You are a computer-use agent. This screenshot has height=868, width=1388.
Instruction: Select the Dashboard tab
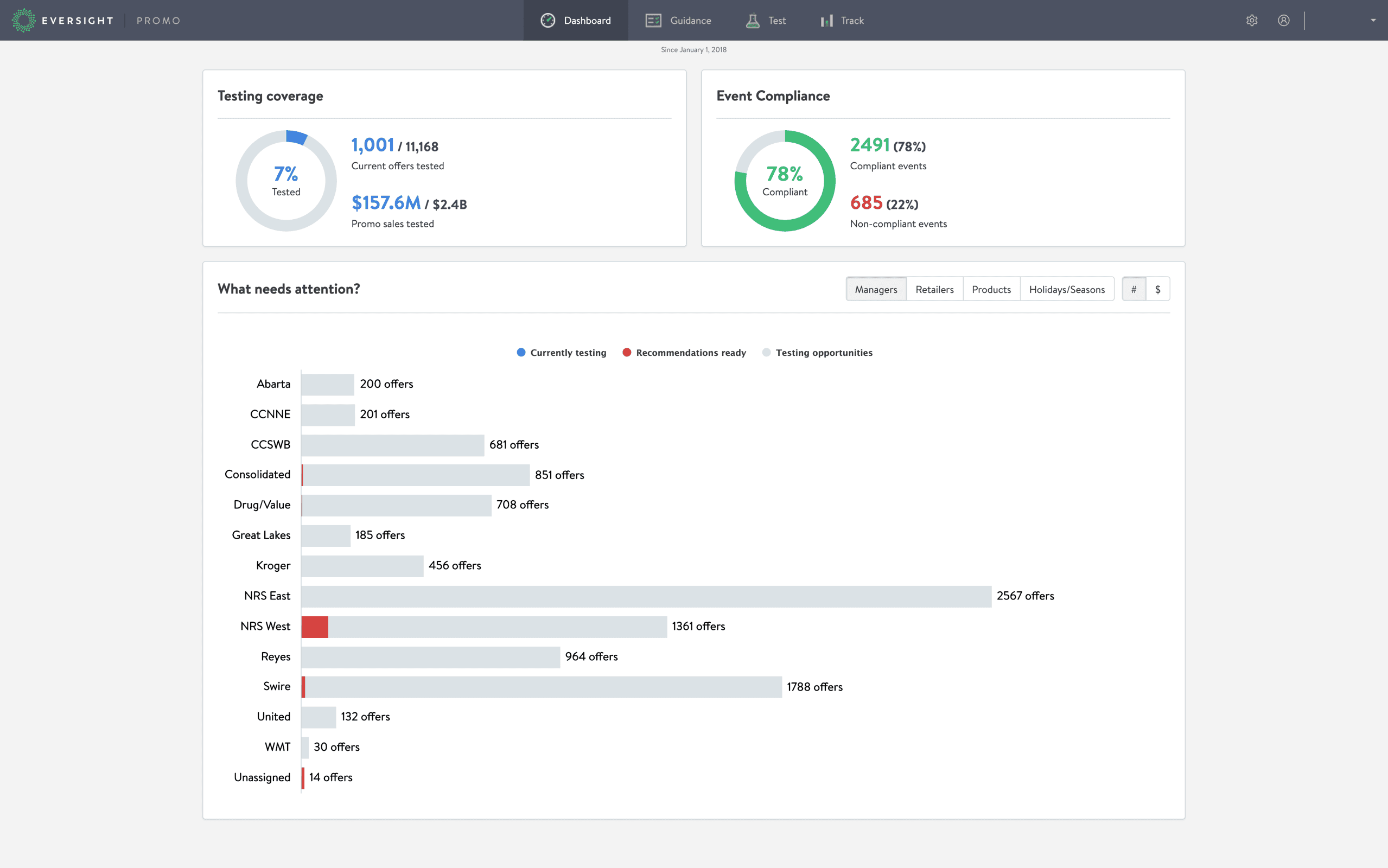click(x=576, y=20)
